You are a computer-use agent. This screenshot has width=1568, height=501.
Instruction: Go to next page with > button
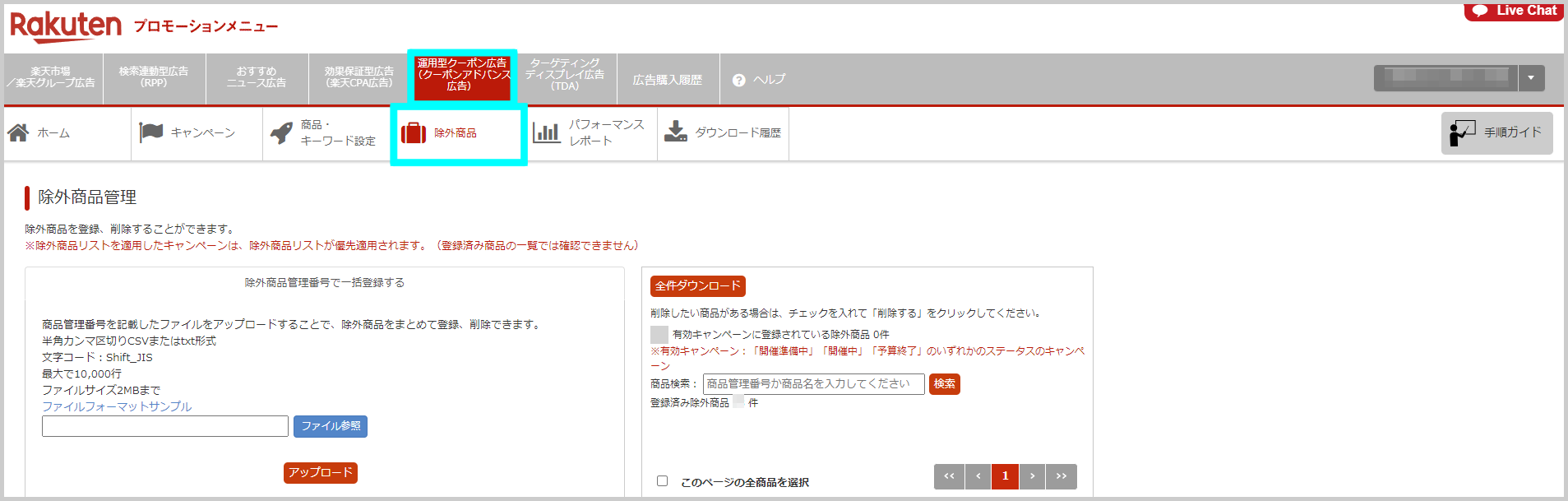(1032, 476)
